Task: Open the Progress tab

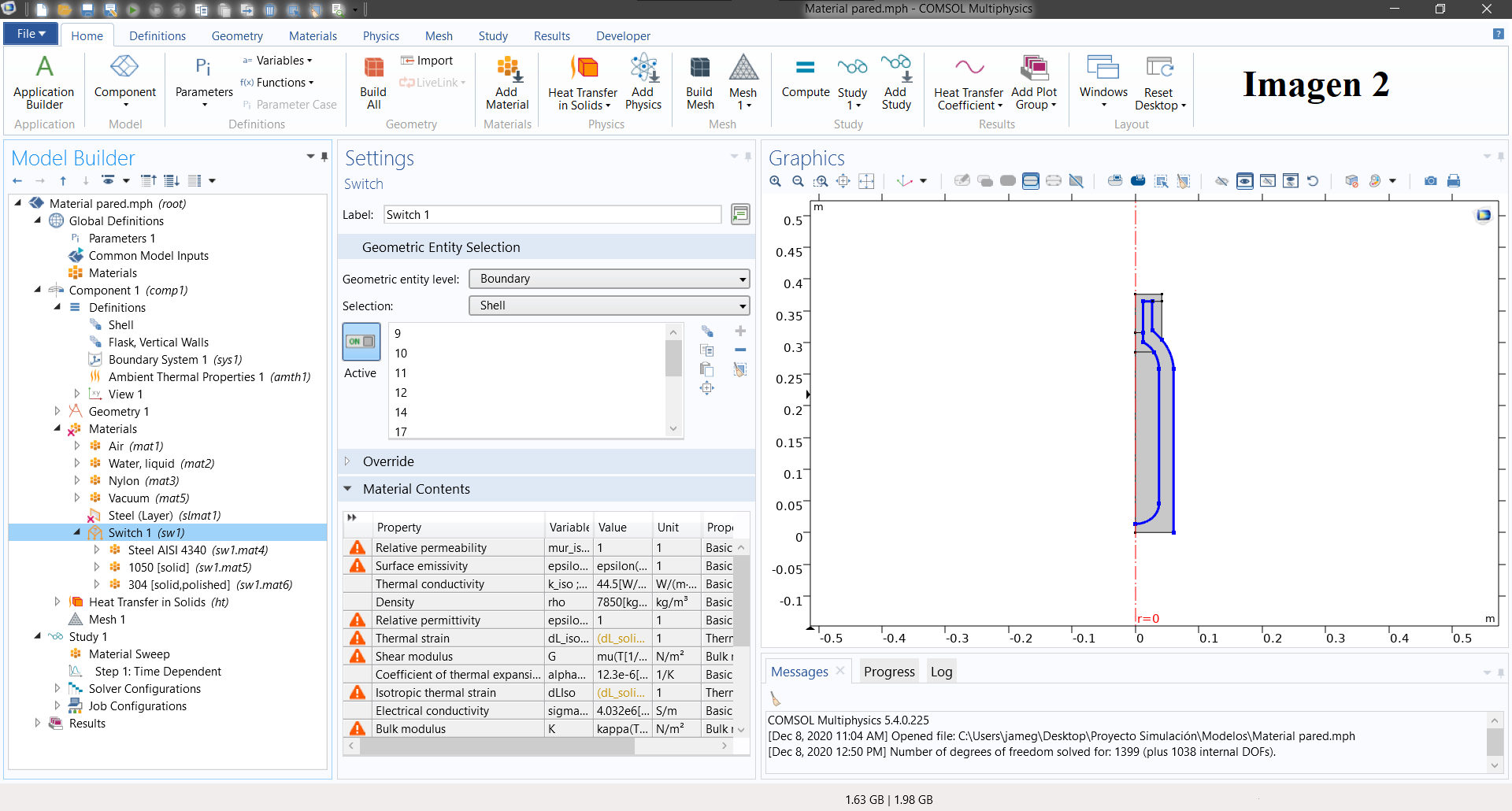Action: (x=888, y=672)
